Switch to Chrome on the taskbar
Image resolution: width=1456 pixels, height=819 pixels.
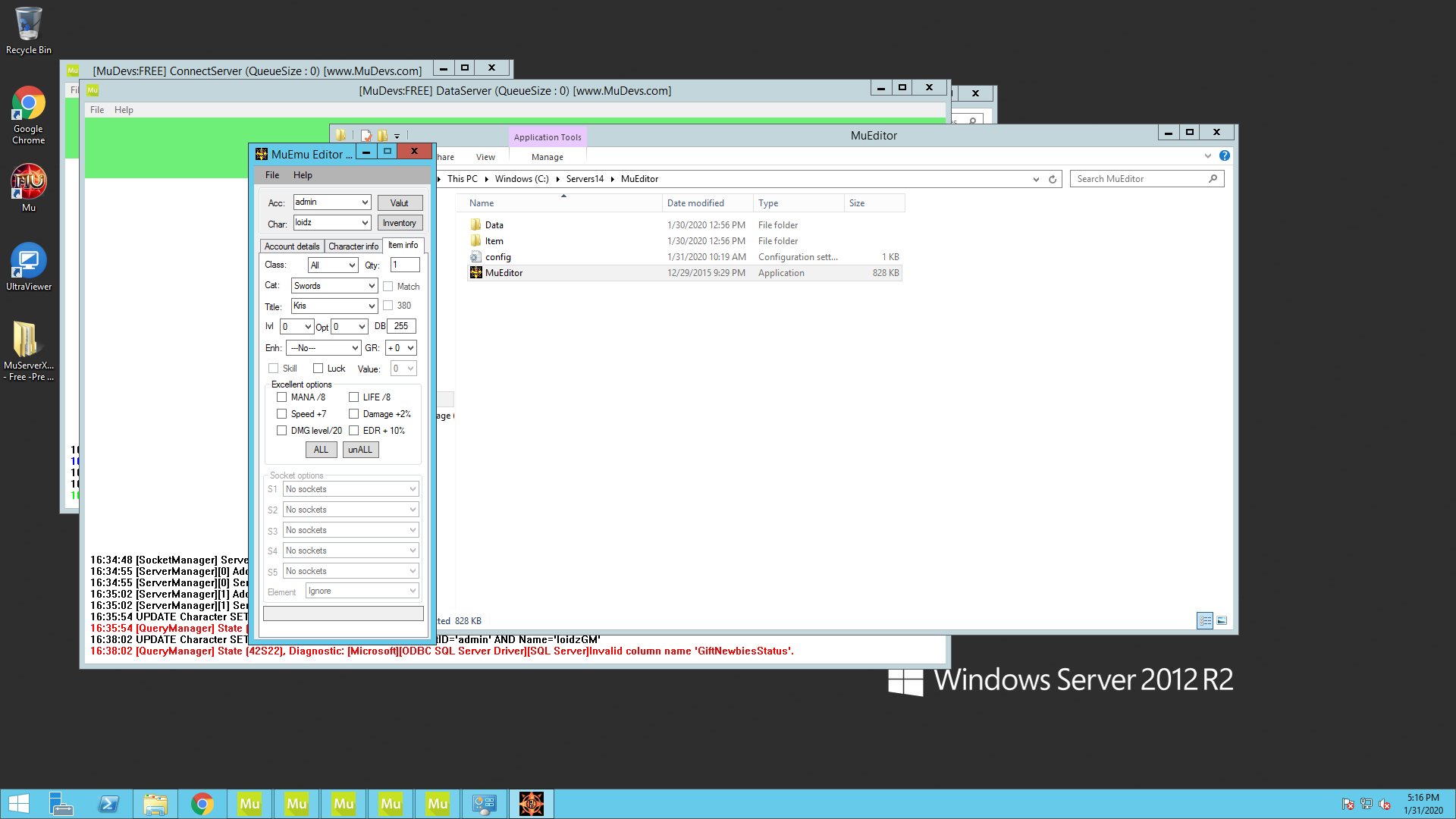click(202, 804)
